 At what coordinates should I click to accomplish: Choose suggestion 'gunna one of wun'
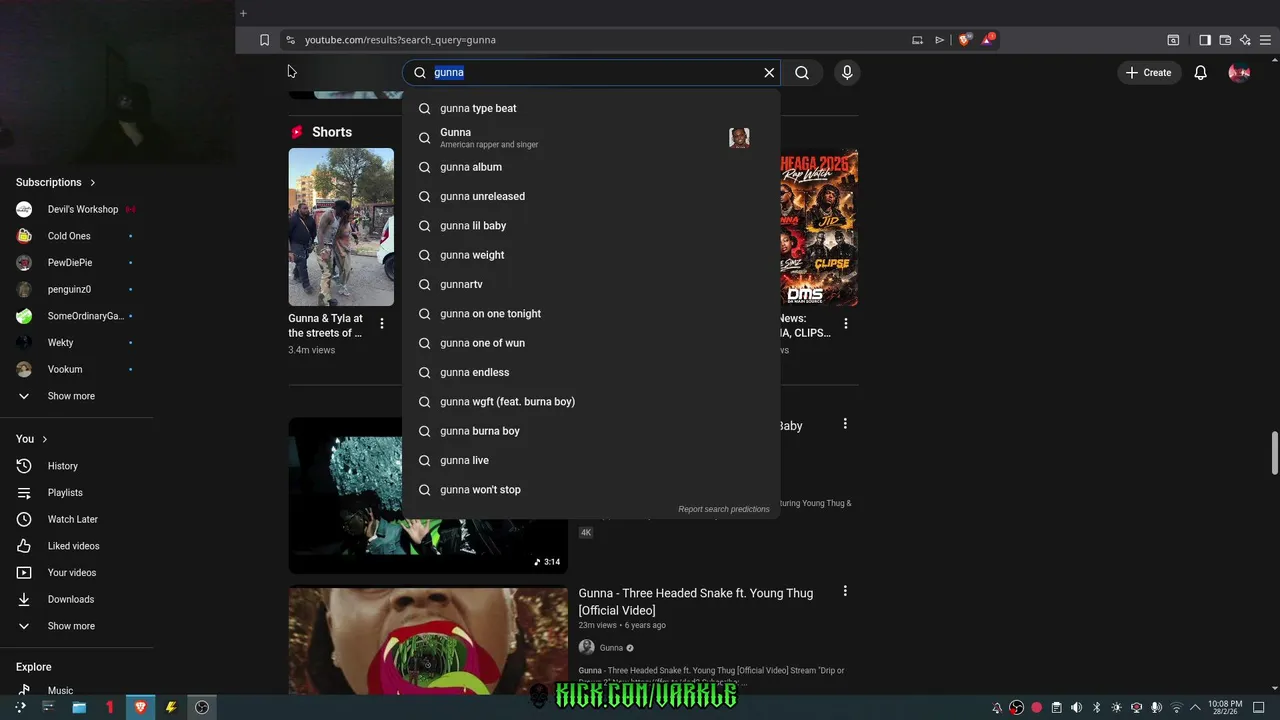pyautogui.click(x=591, y=343)
